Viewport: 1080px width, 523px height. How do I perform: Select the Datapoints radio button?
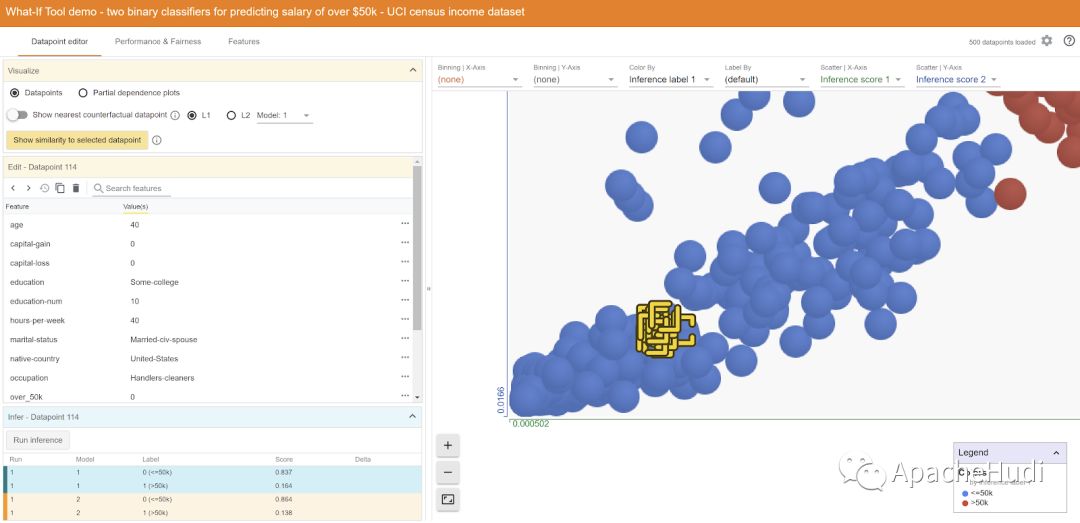pyautogui.click(x=14, y=92)
